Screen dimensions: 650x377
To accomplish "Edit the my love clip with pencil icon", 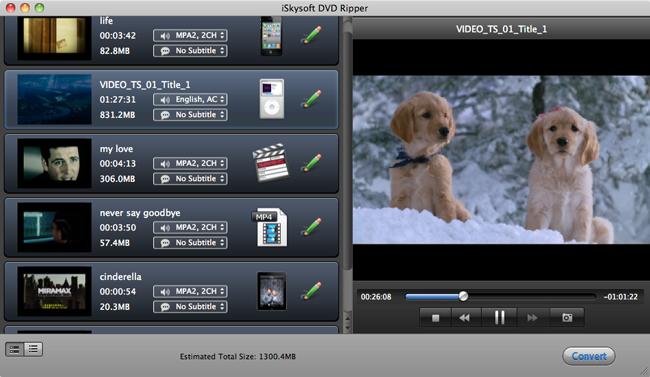I will (311, 163).
